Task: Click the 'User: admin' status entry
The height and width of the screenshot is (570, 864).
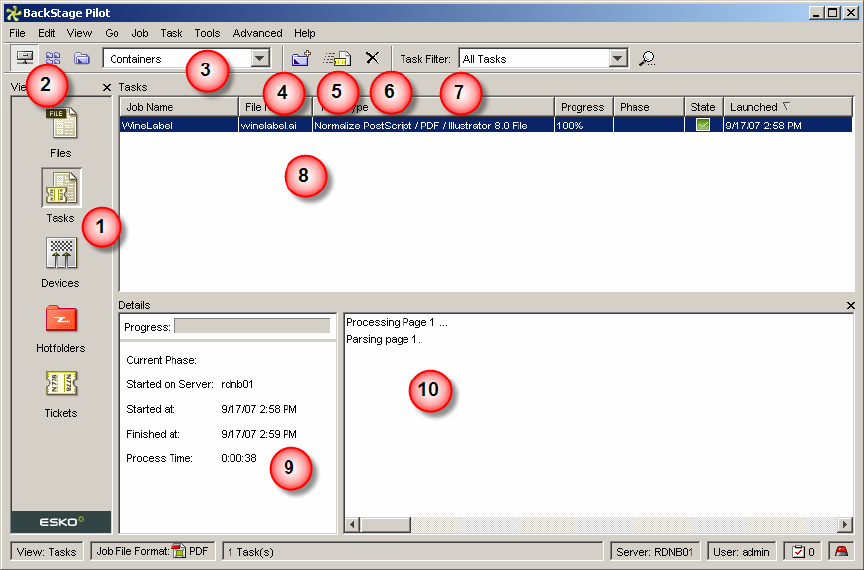Action: (x=741, y=551)
